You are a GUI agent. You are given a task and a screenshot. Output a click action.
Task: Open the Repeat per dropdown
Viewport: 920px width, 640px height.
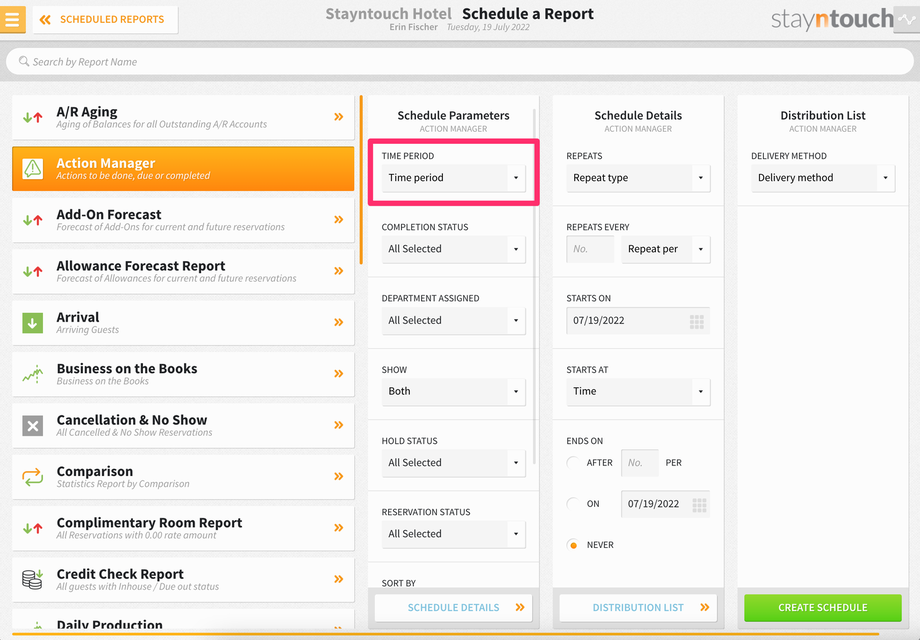tap(665, 249)
